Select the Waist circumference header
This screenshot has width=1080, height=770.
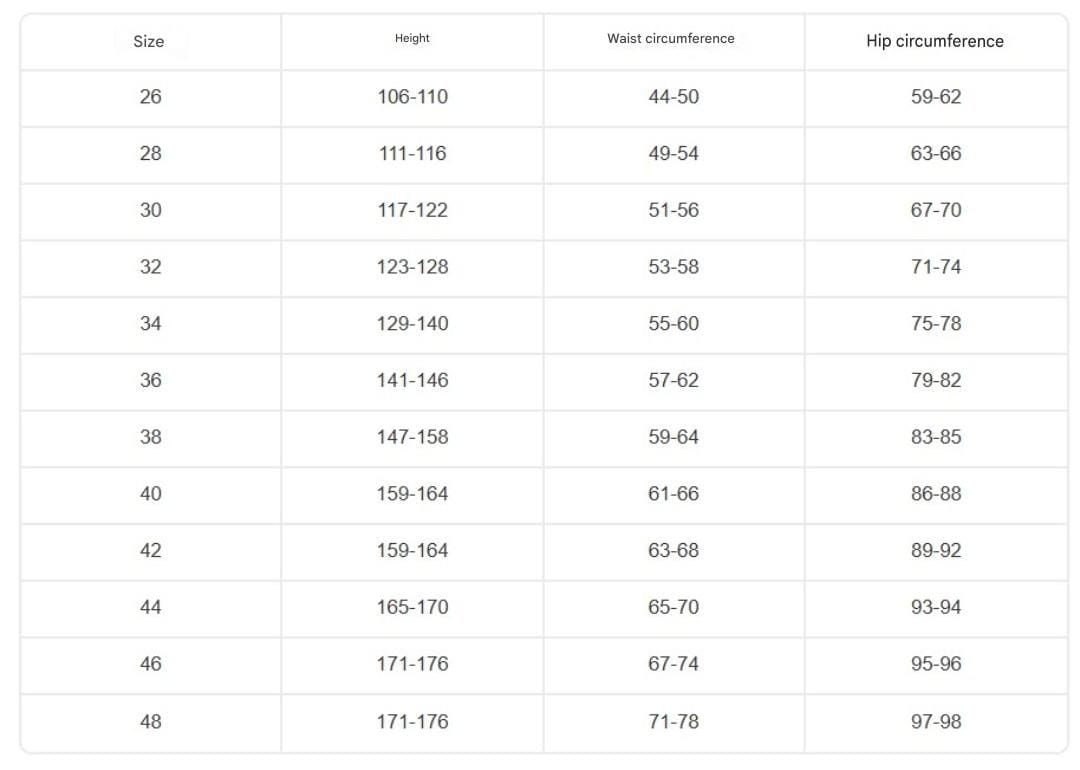click(x=671, y=39)
